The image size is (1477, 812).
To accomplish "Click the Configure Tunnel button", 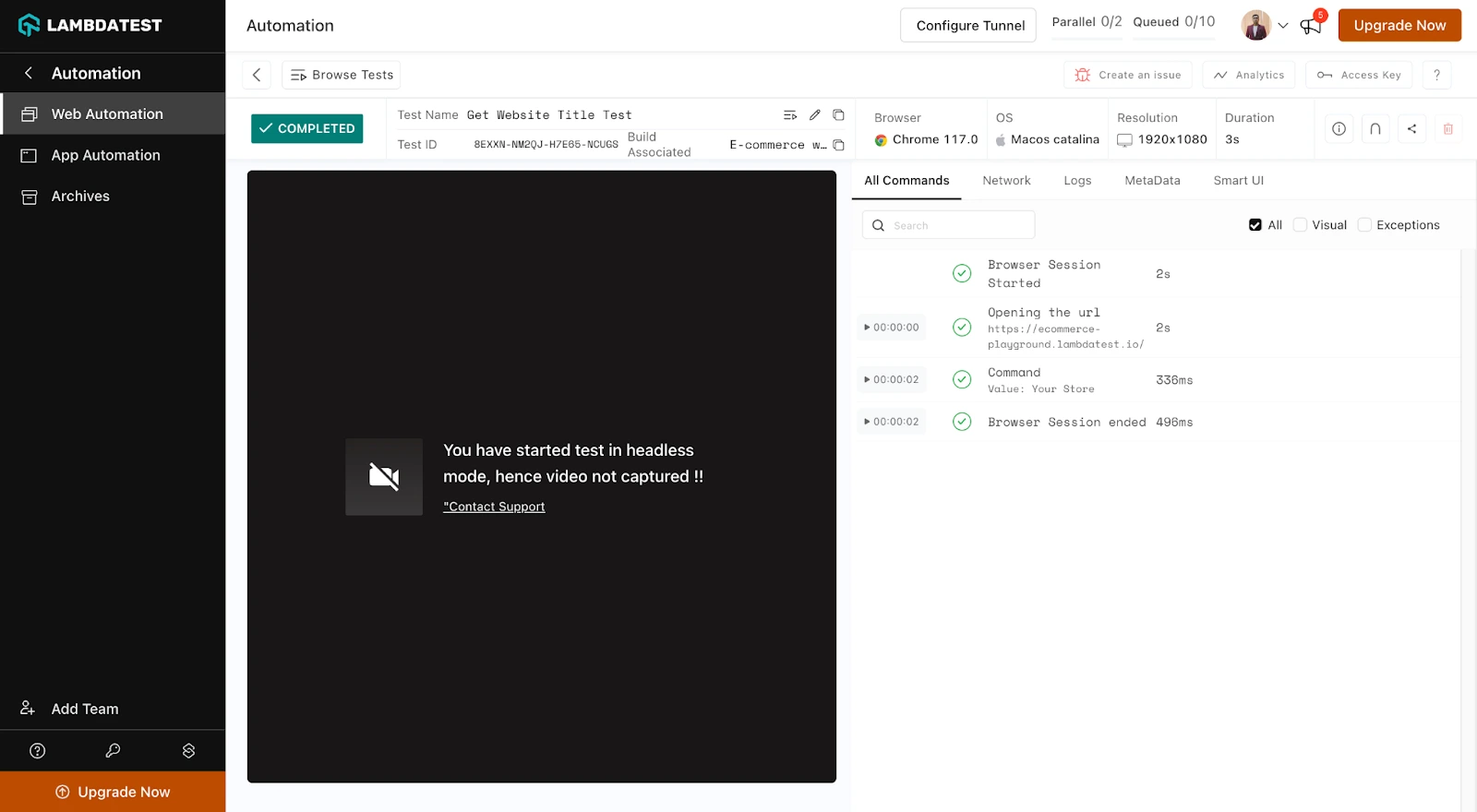I will click(969, 26).
